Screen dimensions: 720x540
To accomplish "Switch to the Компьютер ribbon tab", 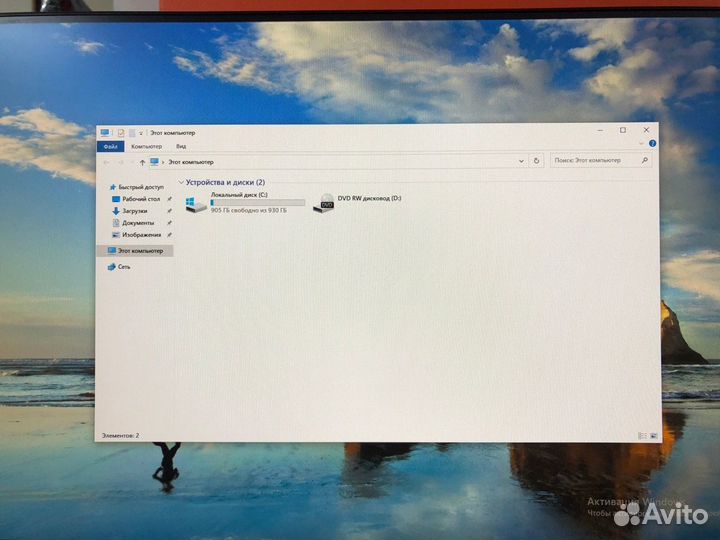I will (146, 146).
